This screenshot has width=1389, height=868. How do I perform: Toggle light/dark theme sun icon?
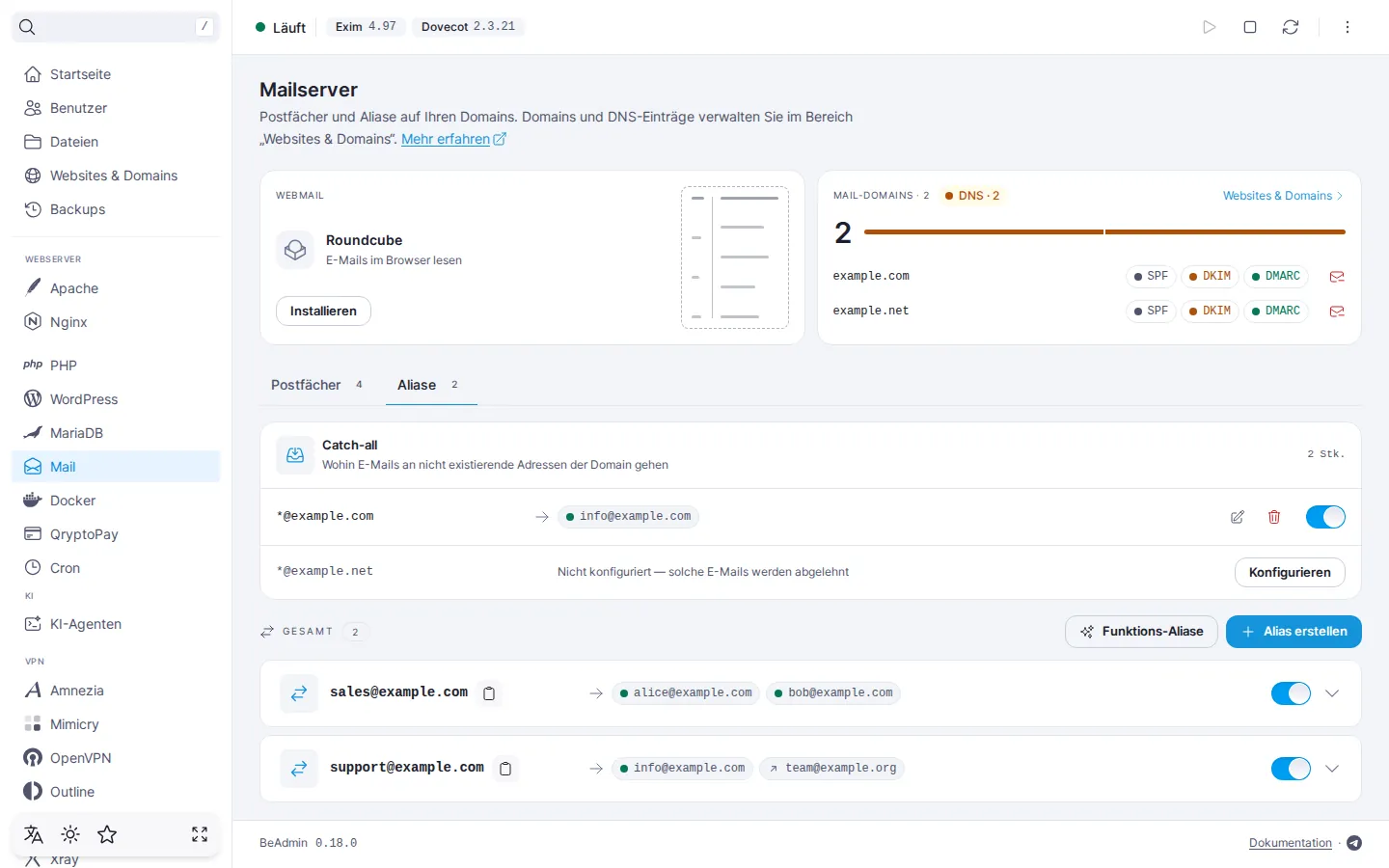[x=70, y=834]
